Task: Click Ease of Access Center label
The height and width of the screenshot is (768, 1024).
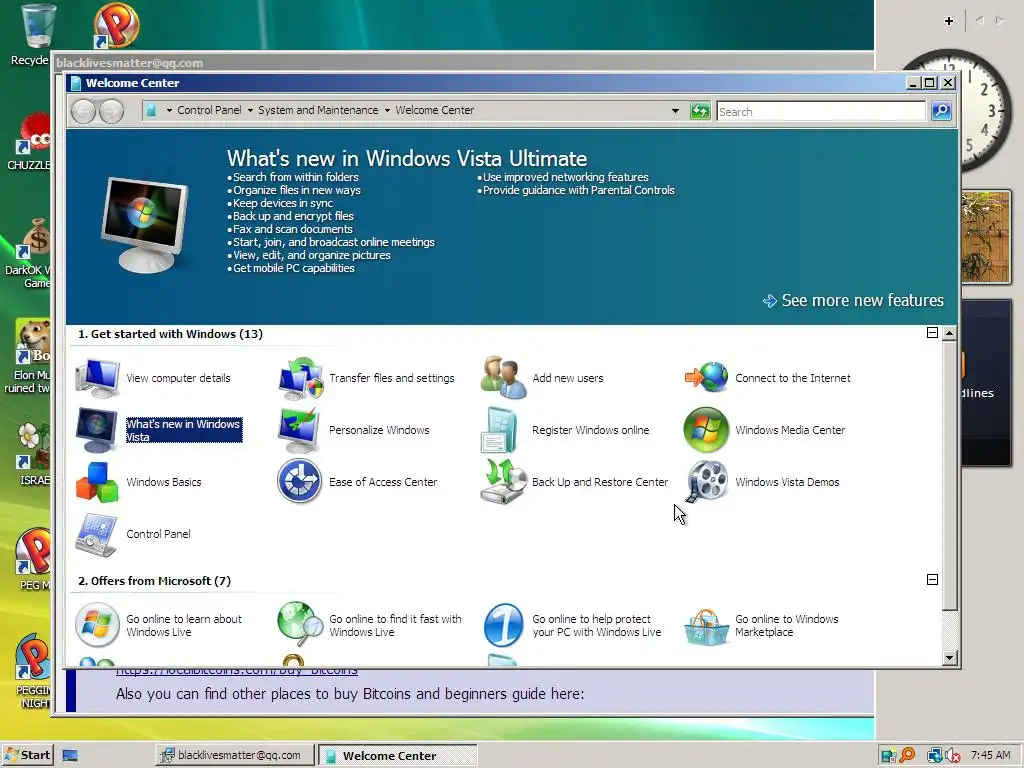Action: (383, 482)
